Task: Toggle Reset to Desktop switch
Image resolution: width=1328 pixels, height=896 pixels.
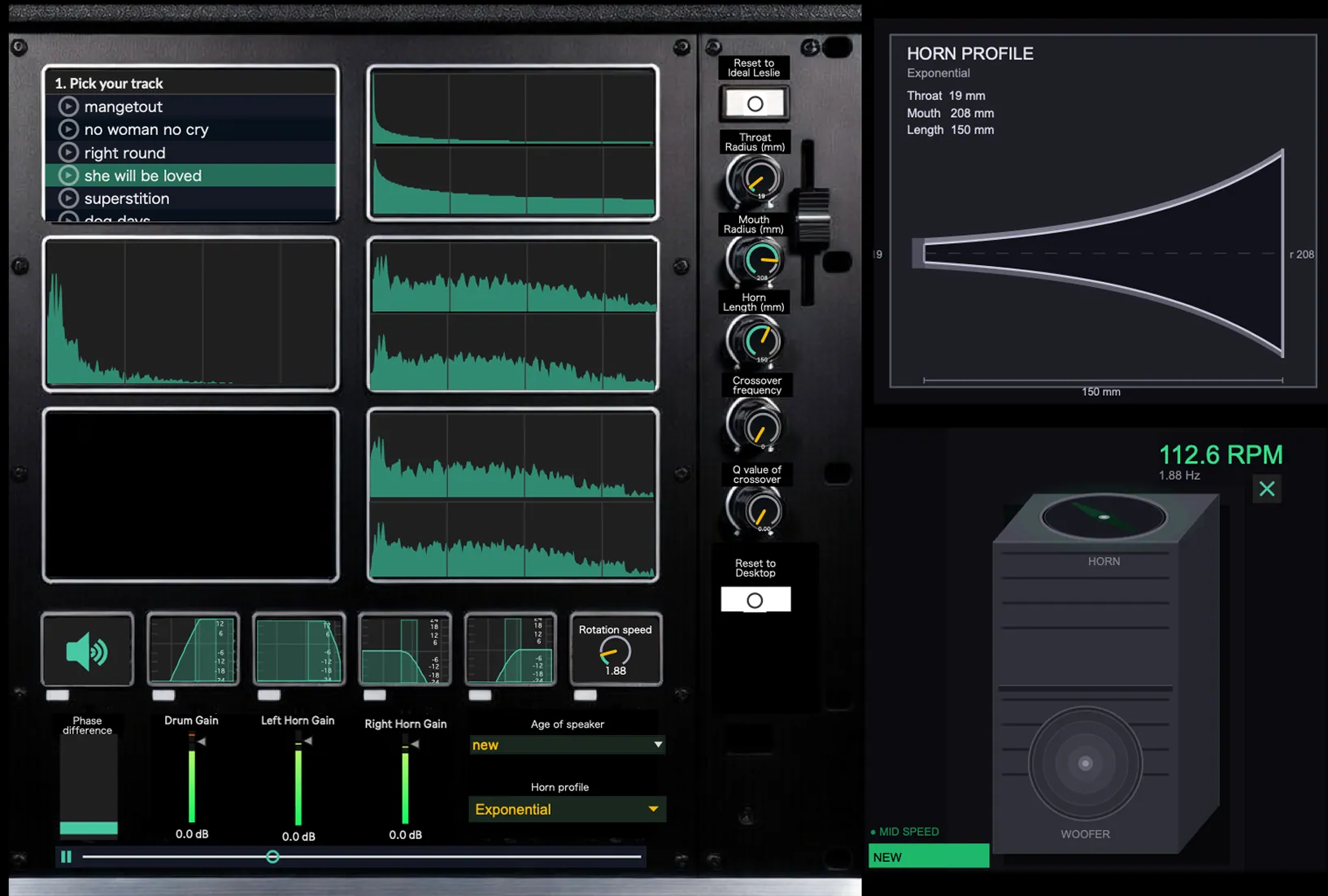Action: (x=755, y=600)
